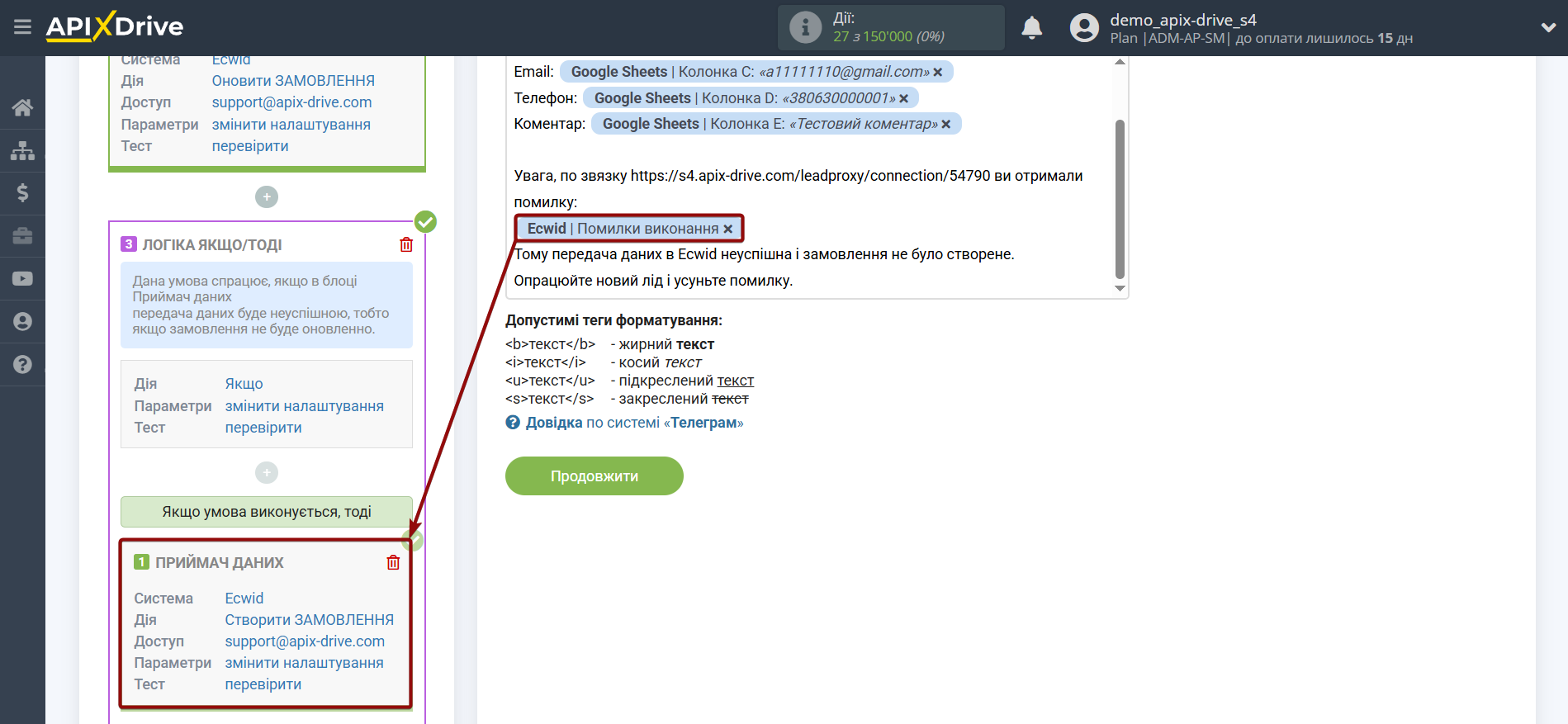
Task: Open Ecwid system link in ПРИЙМАЧ ДАНИХ
Action: pyautogui.click(x=244, y=599)
